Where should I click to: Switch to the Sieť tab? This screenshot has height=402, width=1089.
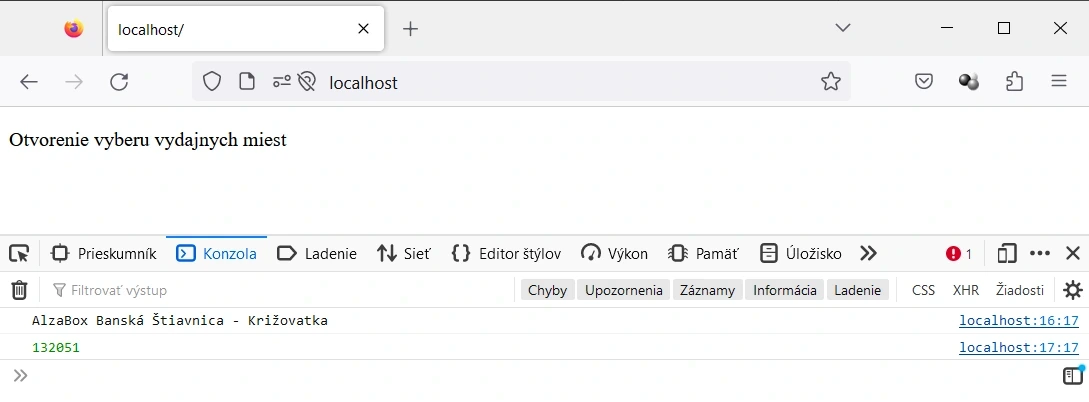point(404,253)
